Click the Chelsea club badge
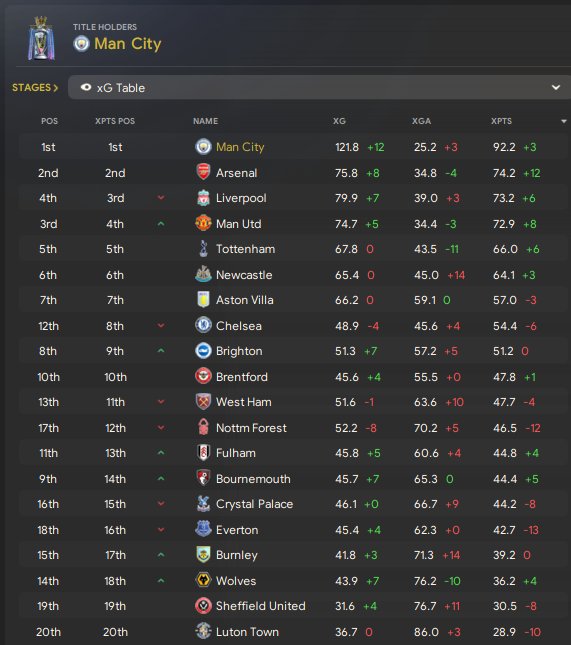Image resolution: width=571 pixels, height=645 pixels. point(203,325)
